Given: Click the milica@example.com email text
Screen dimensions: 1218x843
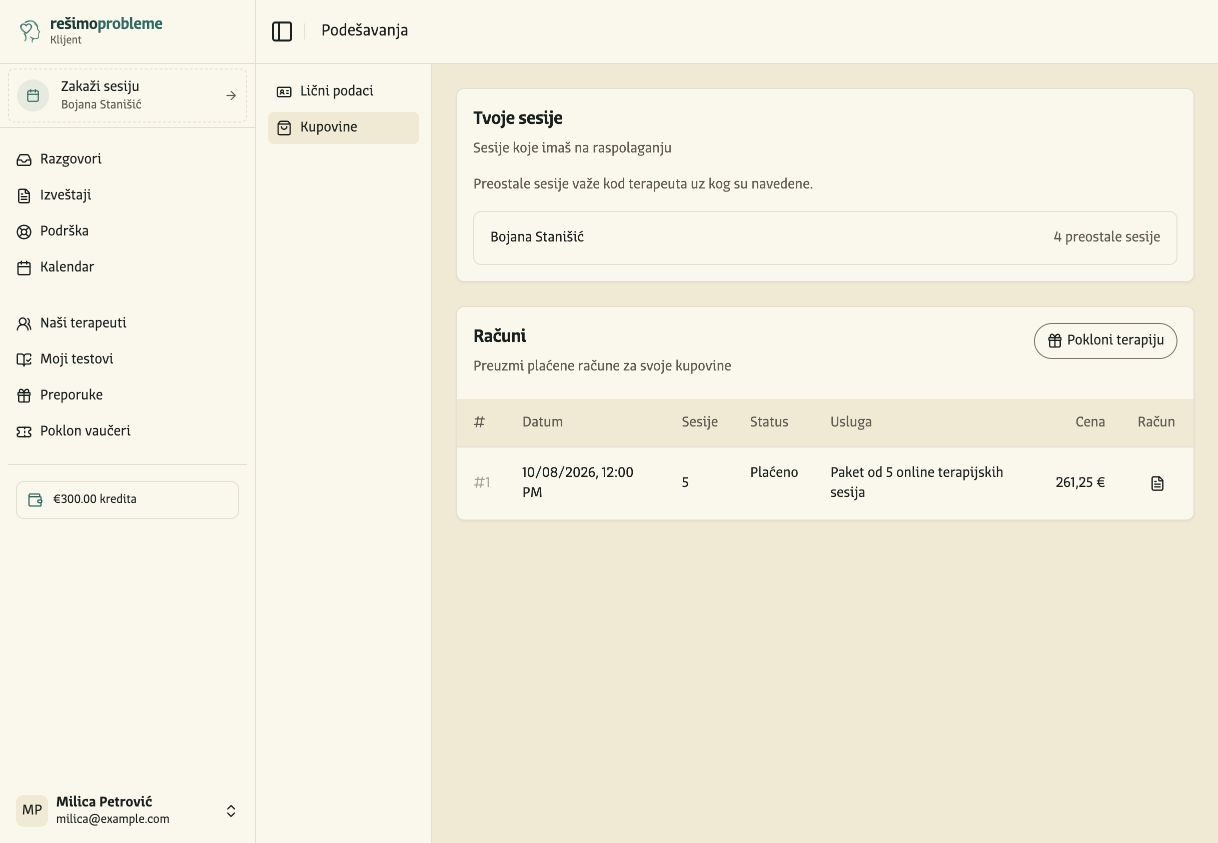Looking at the screenshot, I should [x=113, y=820].
